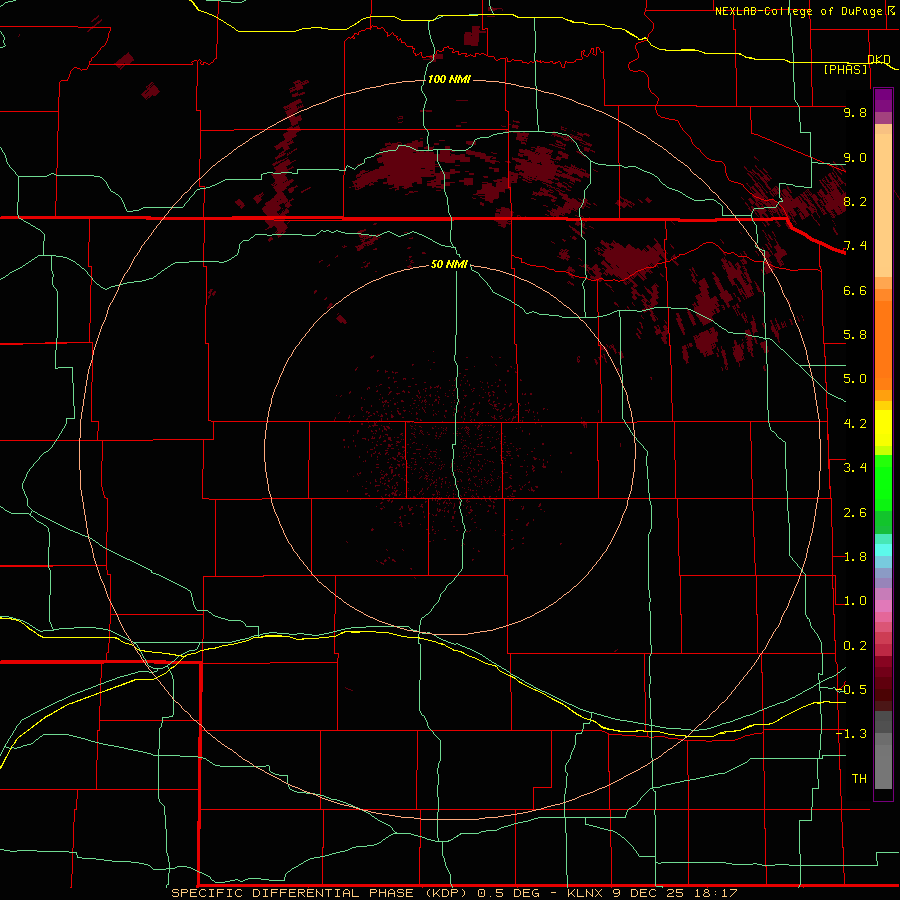Click the 5.0 value on the color scale

click(x=855, y=379)
